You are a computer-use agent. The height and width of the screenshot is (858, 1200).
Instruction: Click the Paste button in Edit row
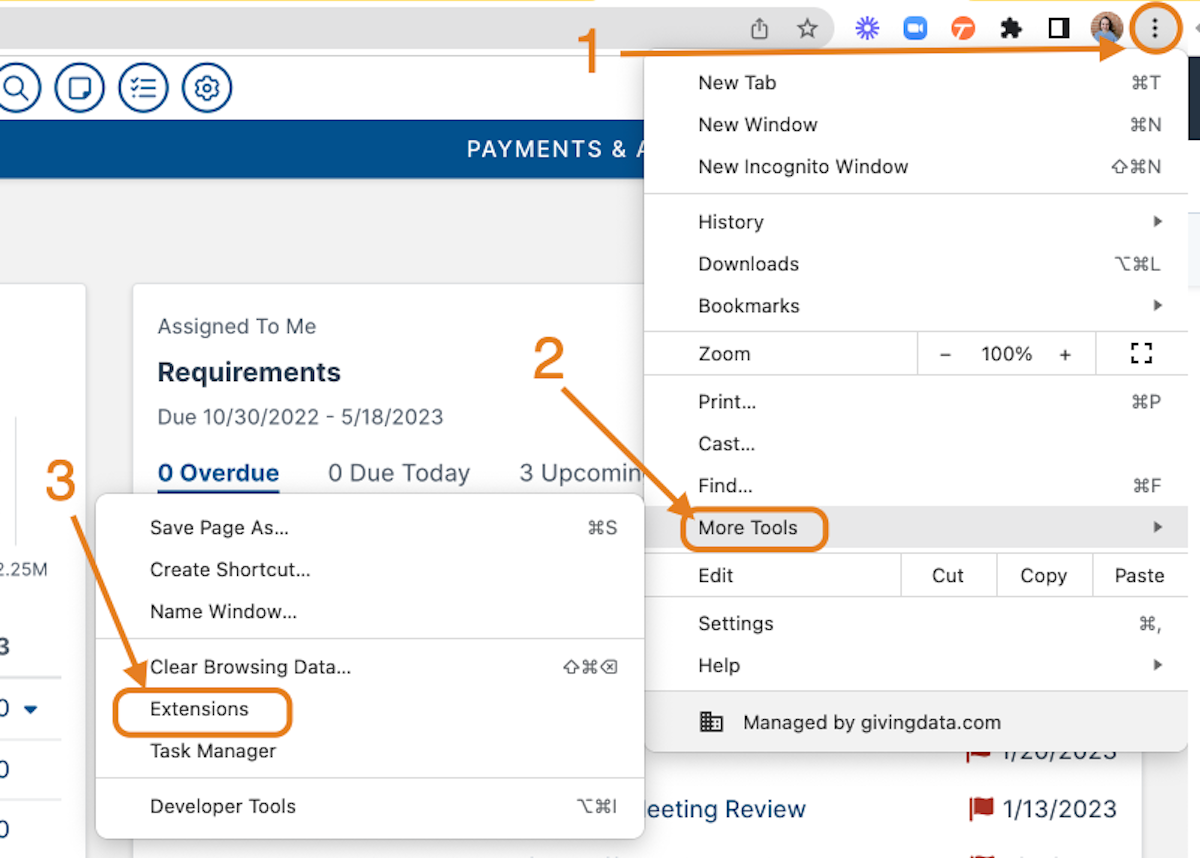pos(1139,575)
